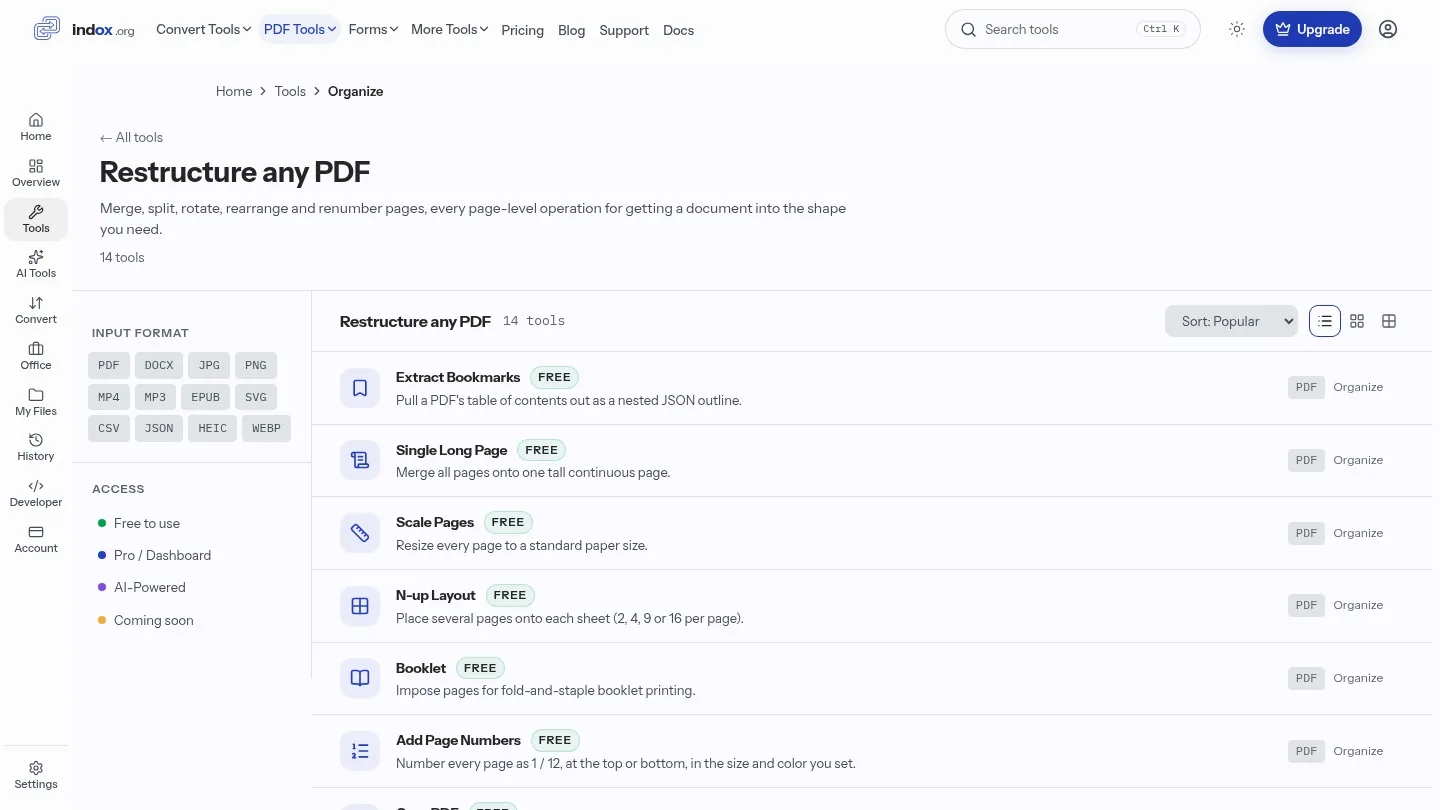Open Account in the left sidebar
1440x810 pixels.
pos(36,539)
